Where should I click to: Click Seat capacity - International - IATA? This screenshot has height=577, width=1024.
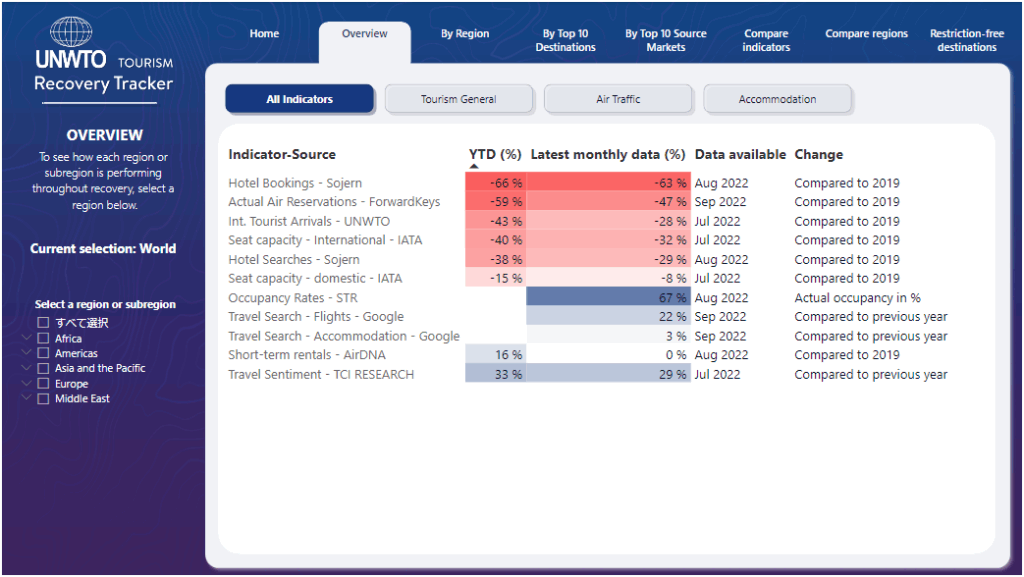click(x=325, y=240)
